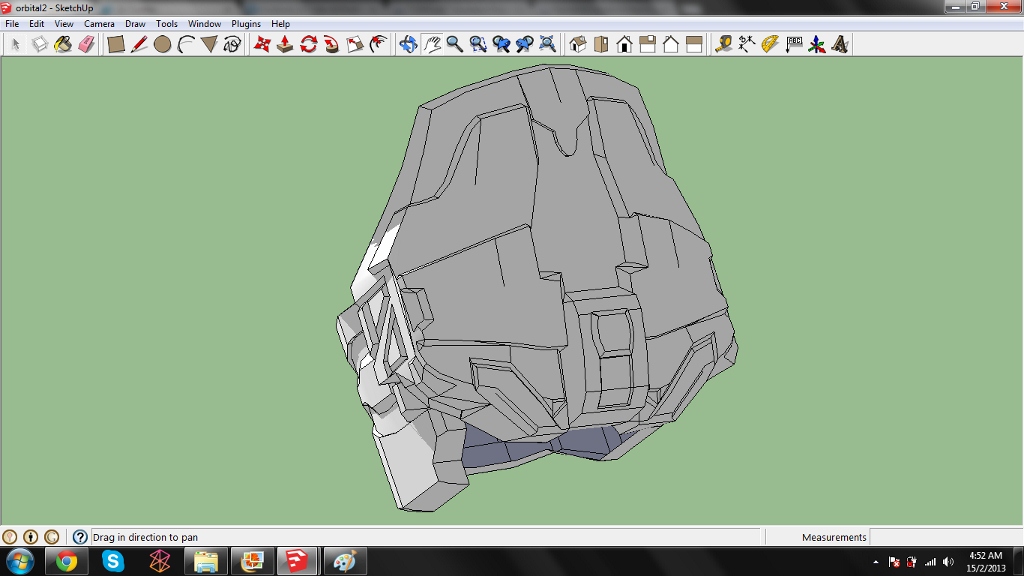Open the Tools menu

[x=167, y=24]
